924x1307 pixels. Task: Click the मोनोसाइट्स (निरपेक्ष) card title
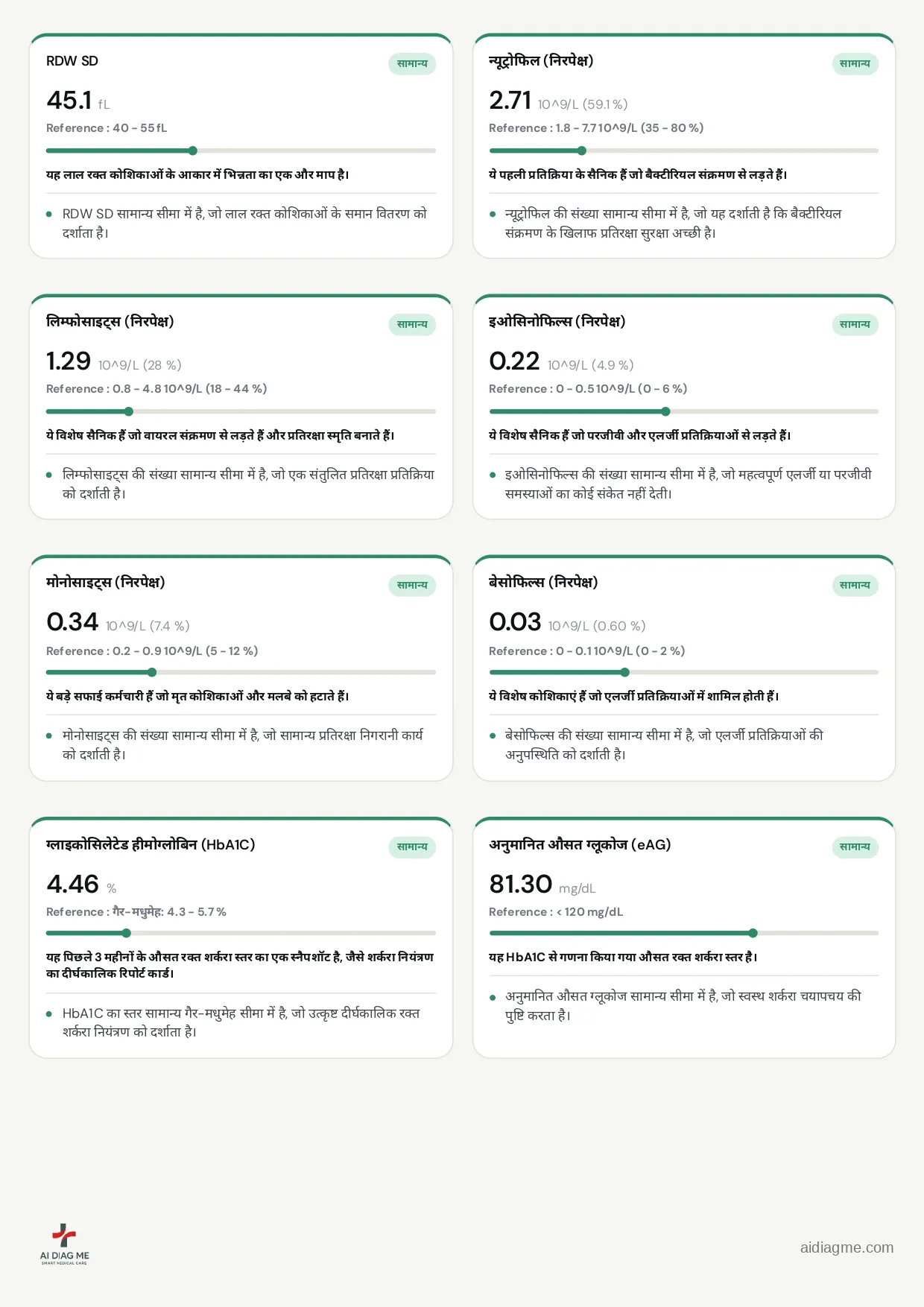pos(106,582)
